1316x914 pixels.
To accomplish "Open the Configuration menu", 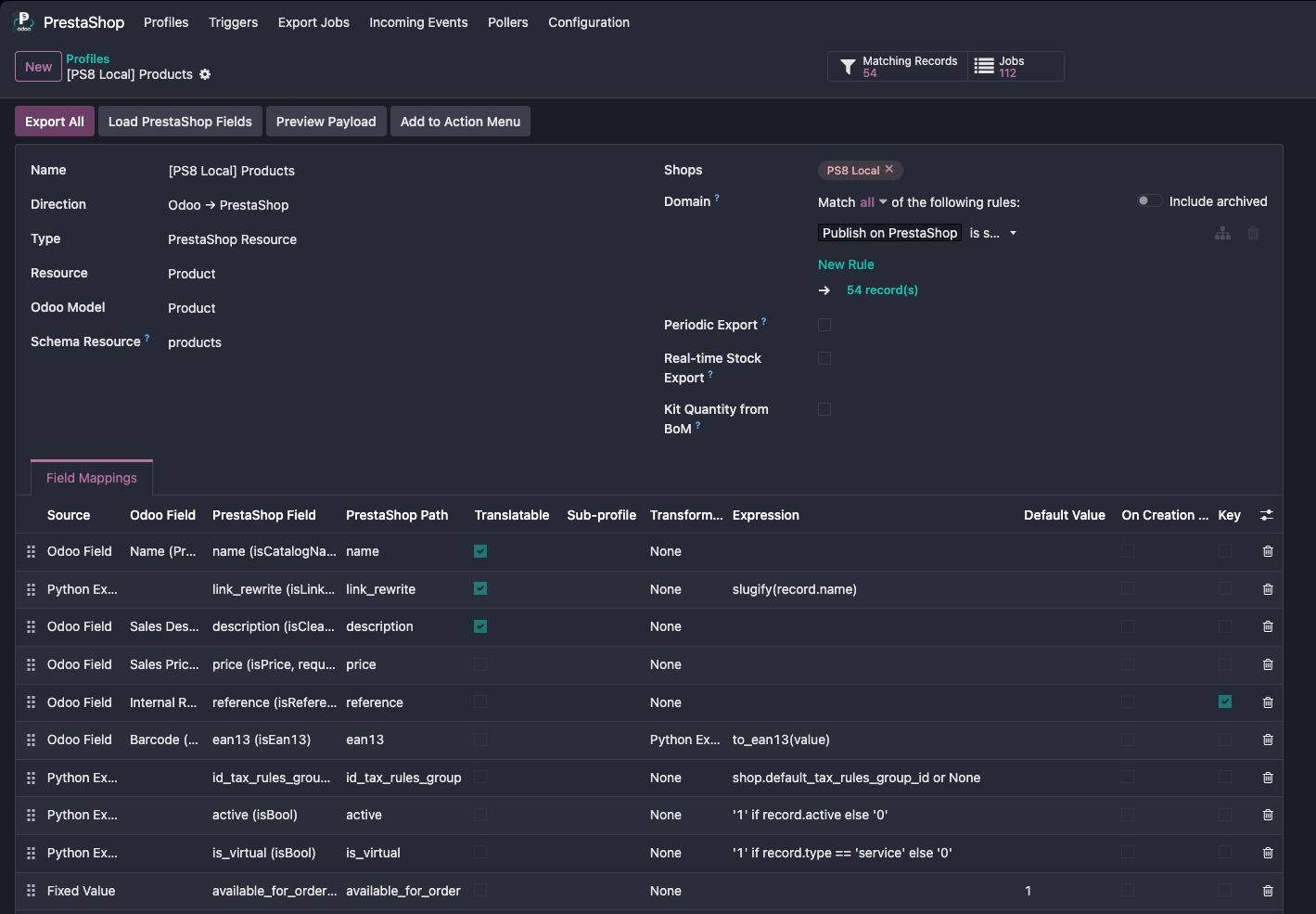I will click(589, 22).
